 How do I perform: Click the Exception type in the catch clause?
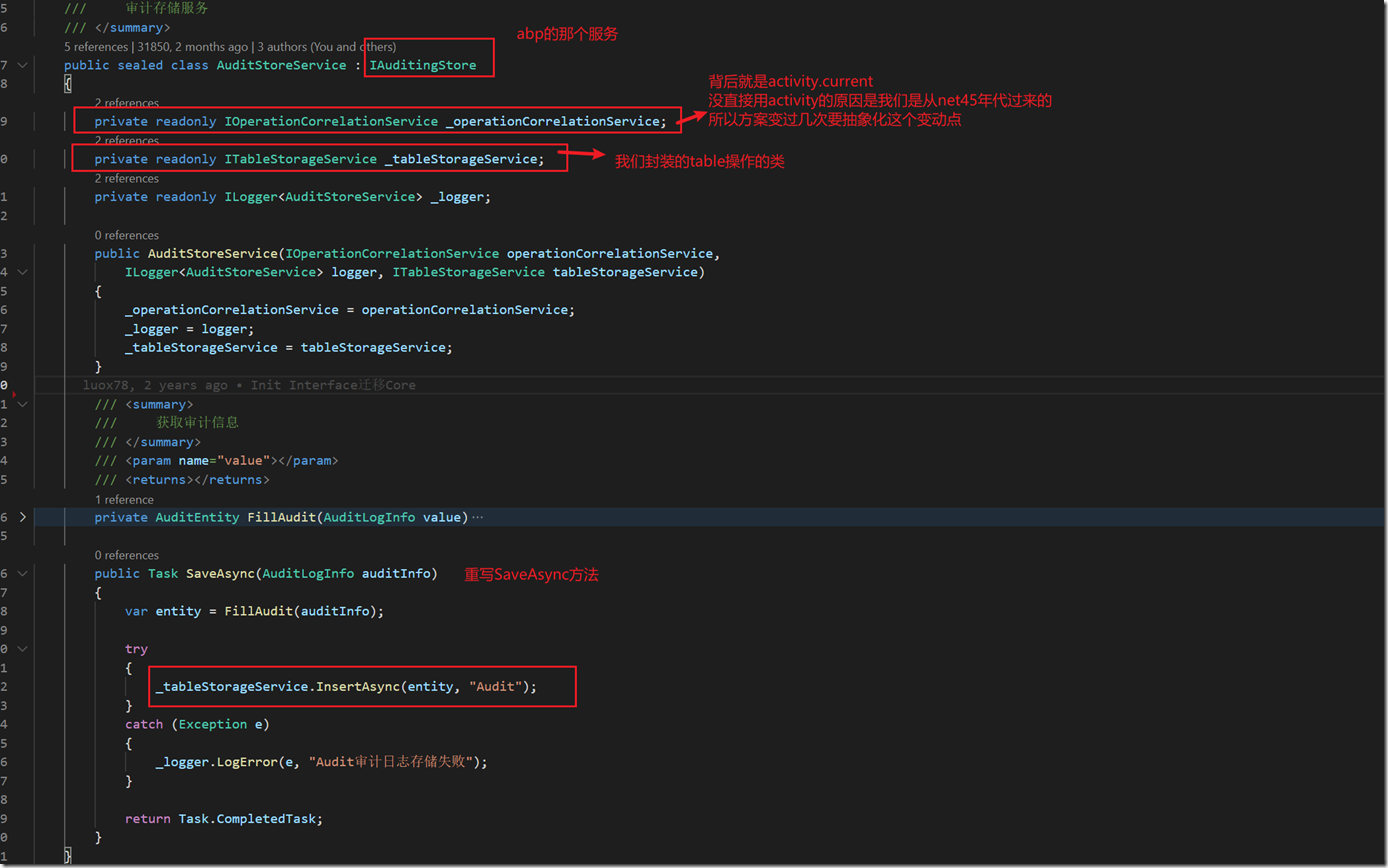pos(213,724)
